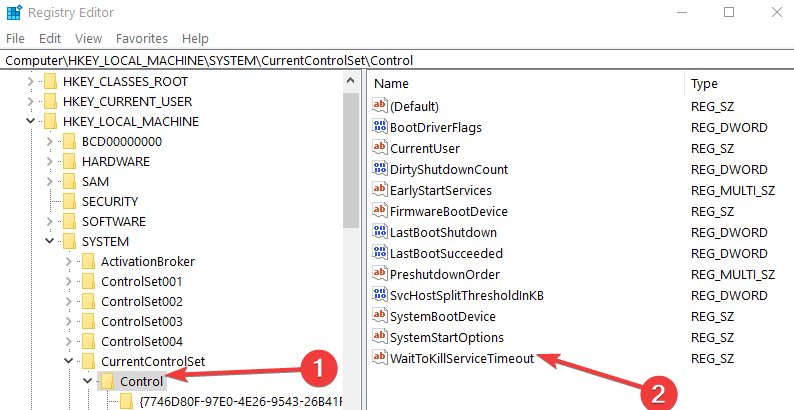Expand HKEY_CURRENT_USER chevron

coord(30,102)
